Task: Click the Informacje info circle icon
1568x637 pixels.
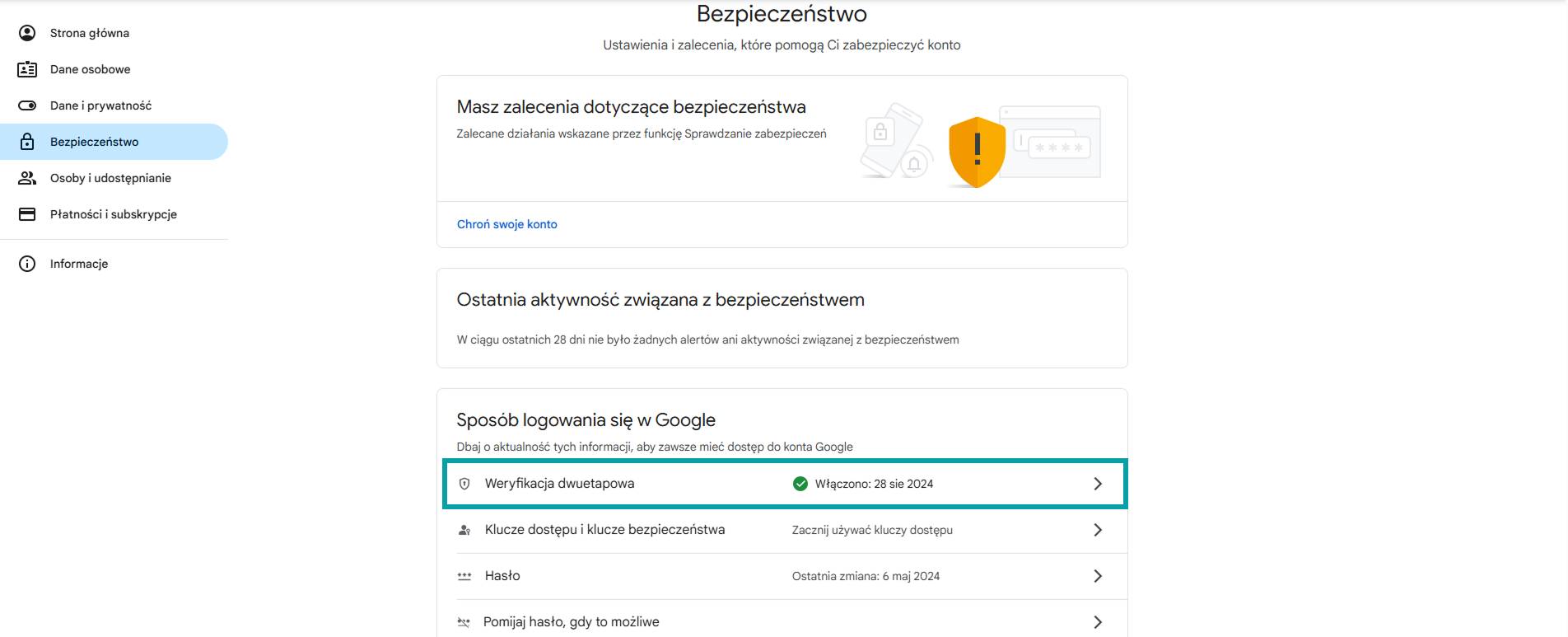Action: tap(27, 264)
